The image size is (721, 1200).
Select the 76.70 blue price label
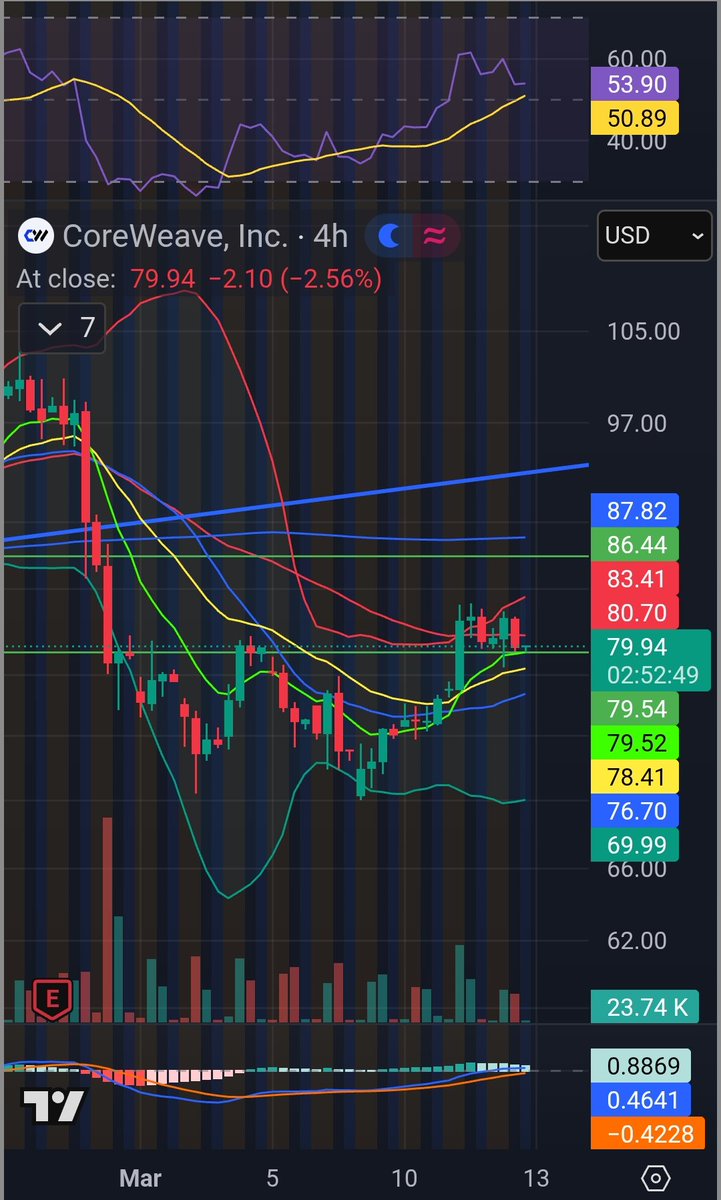pos(636,810)
